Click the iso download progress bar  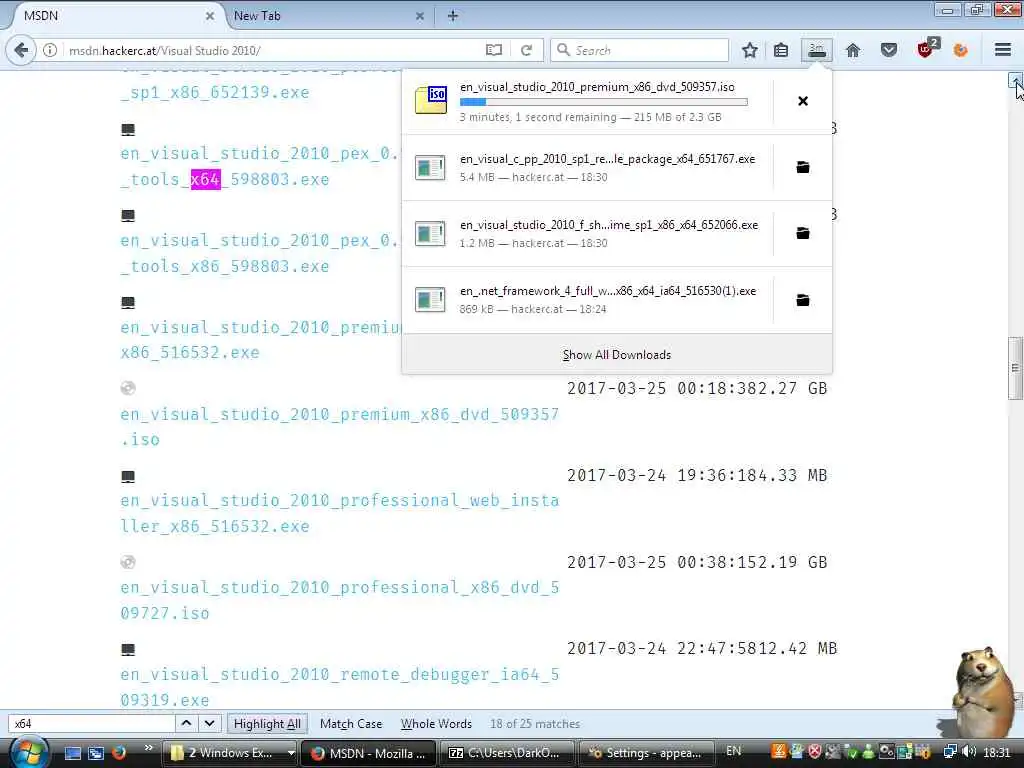tap(603, 102)
